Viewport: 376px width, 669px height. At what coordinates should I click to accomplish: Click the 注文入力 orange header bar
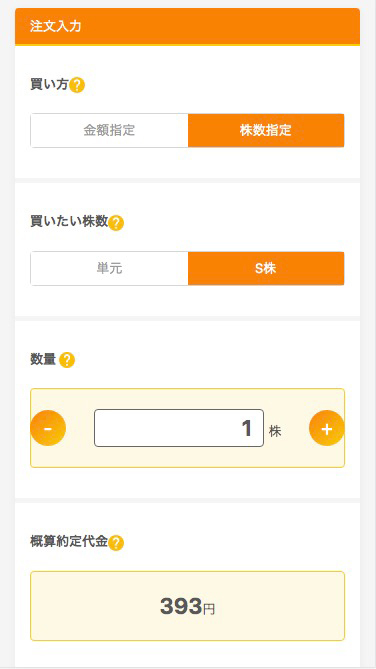coord(187,26)
